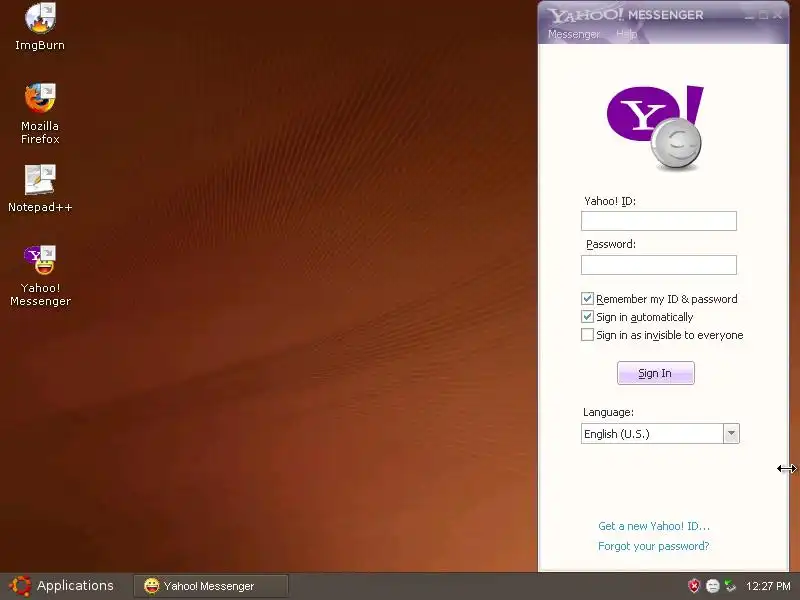This screenshot has width=800, height=600.
Task: Focus the Password input field
Action: point(659,265)
